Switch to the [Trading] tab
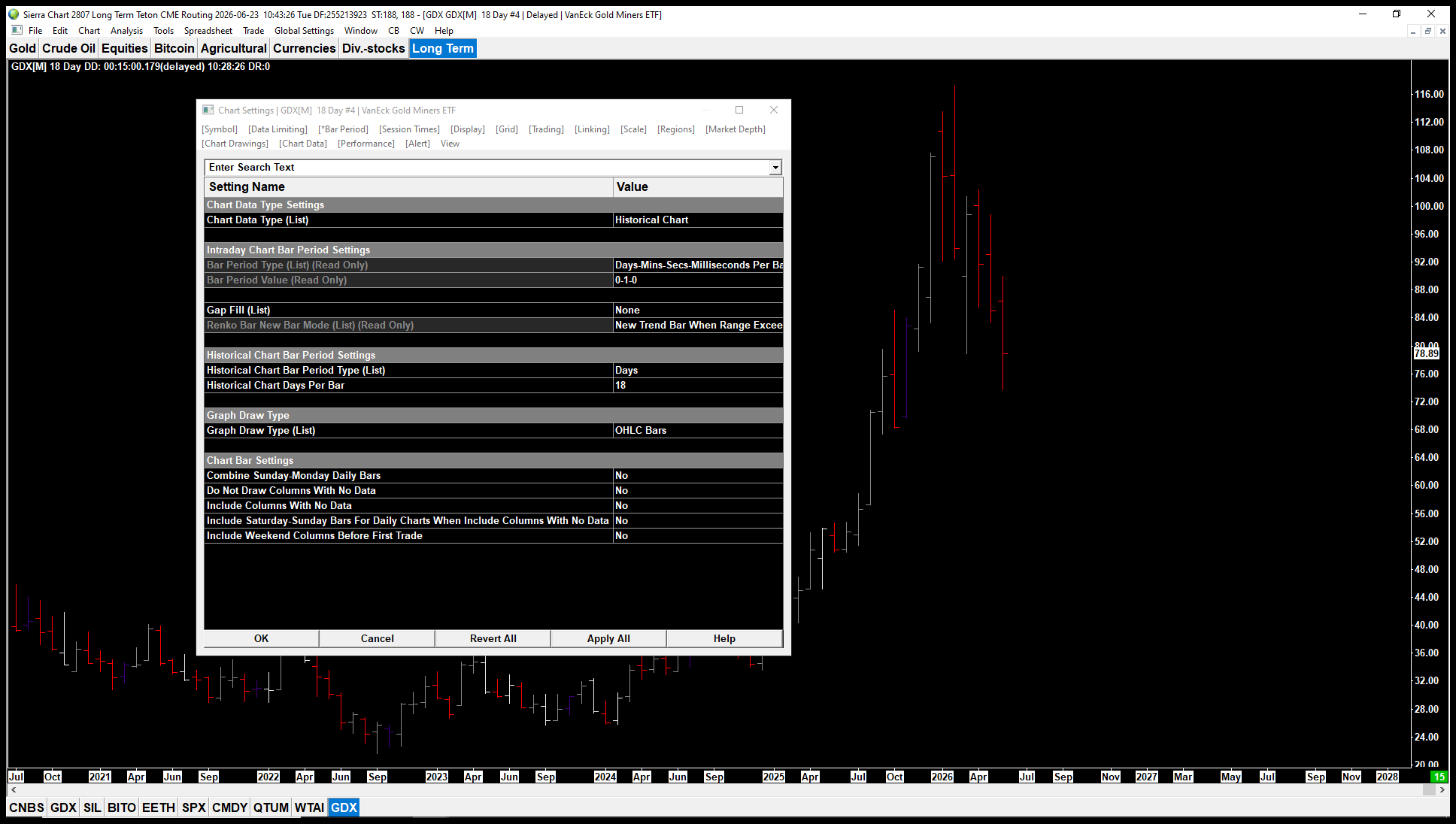This screenshot has width=1456, height=824. (x=546, y=129)
